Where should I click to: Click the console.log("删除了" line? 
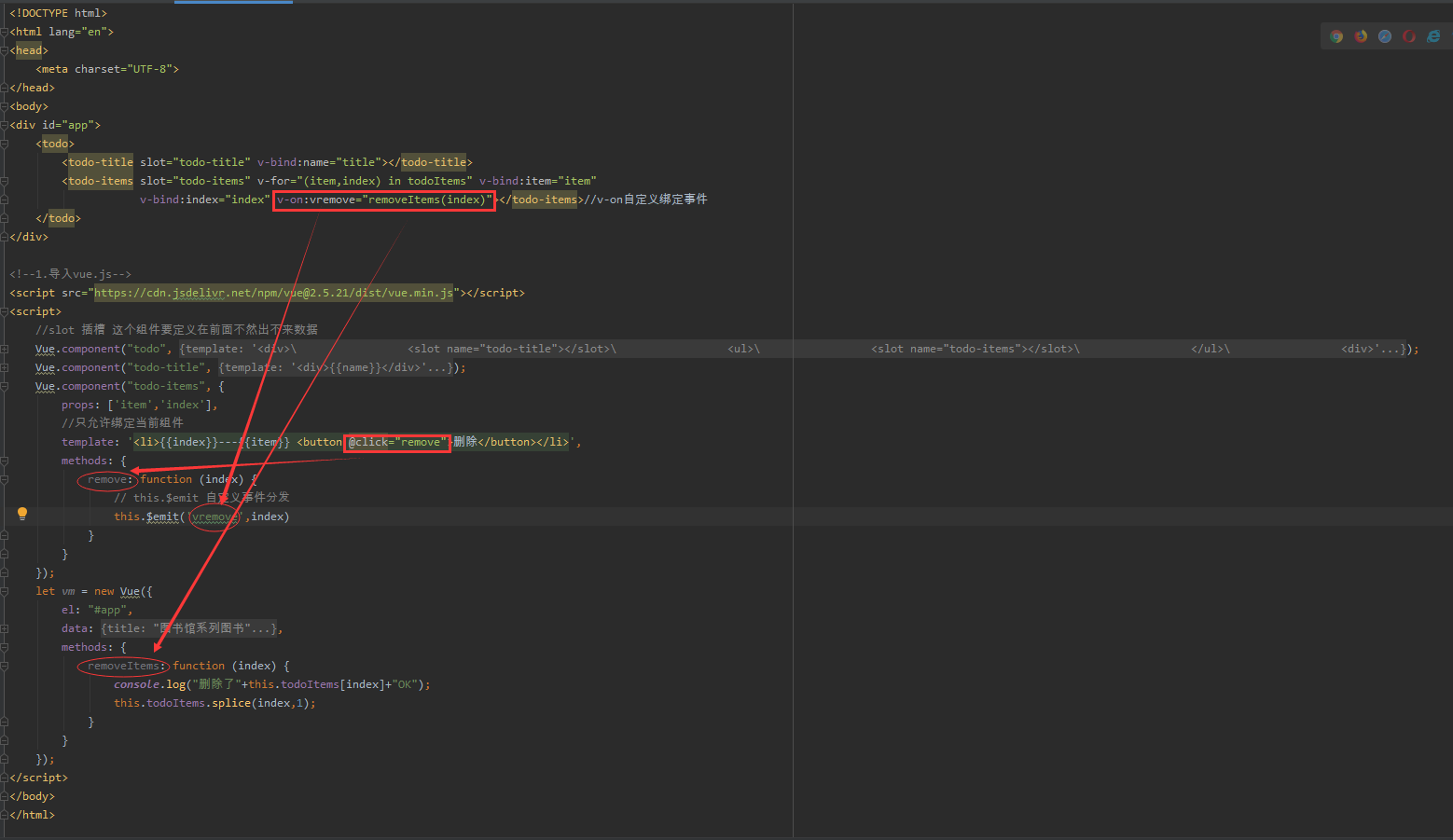tap(272, 684)
